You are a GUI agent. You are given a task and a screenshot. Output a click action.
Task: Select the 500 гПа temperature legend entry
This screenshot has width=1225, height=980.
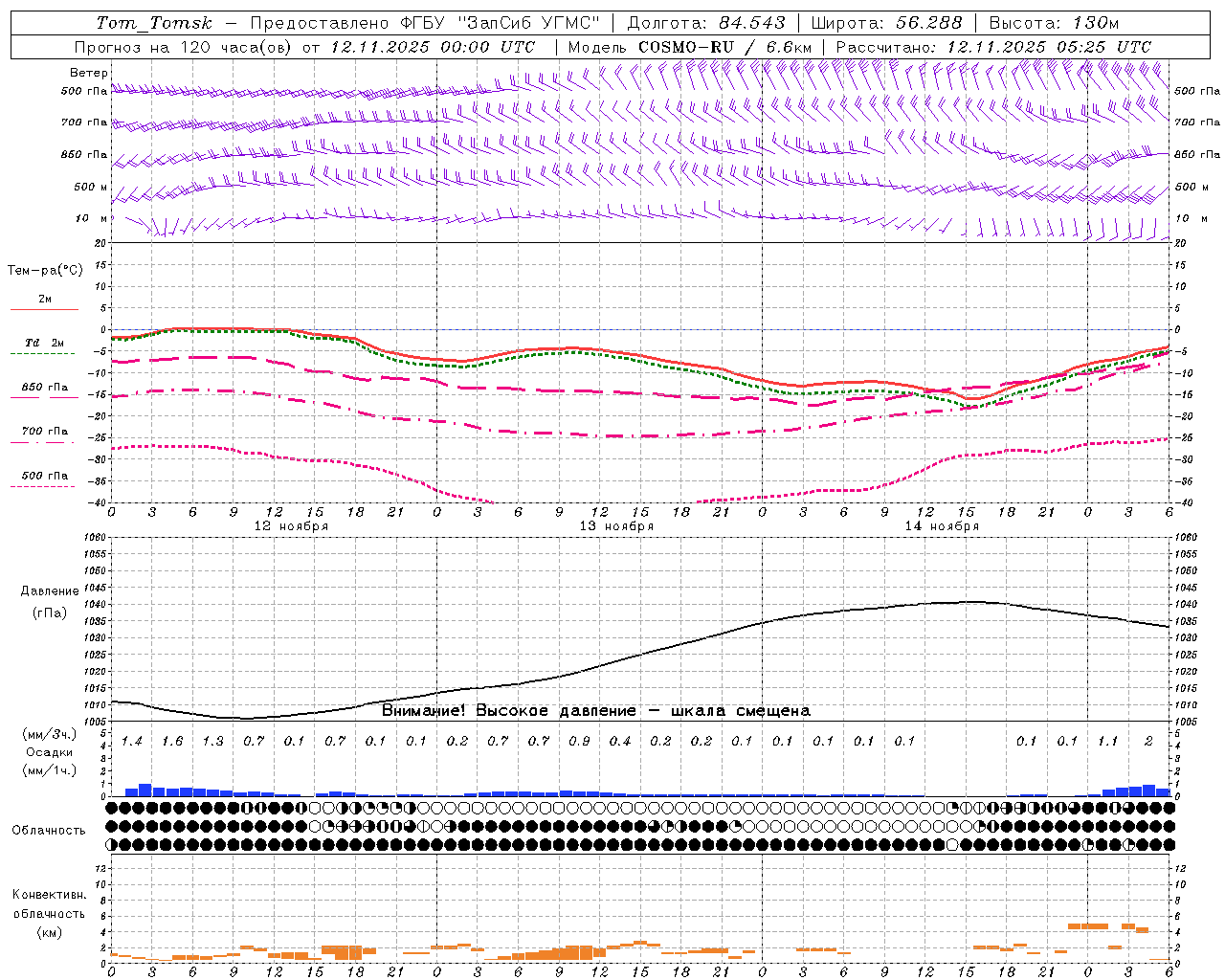[x=45, y=476]
